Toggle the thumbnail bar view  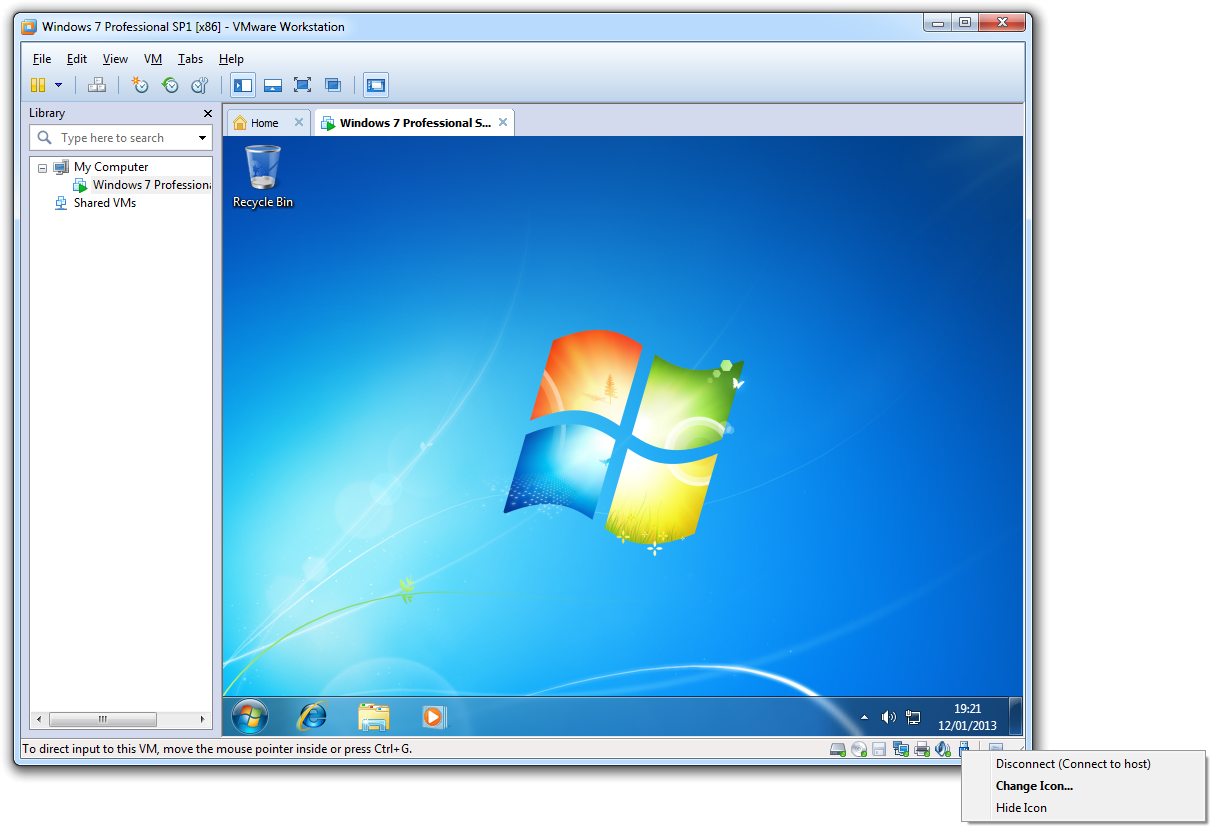click(272, 86)
